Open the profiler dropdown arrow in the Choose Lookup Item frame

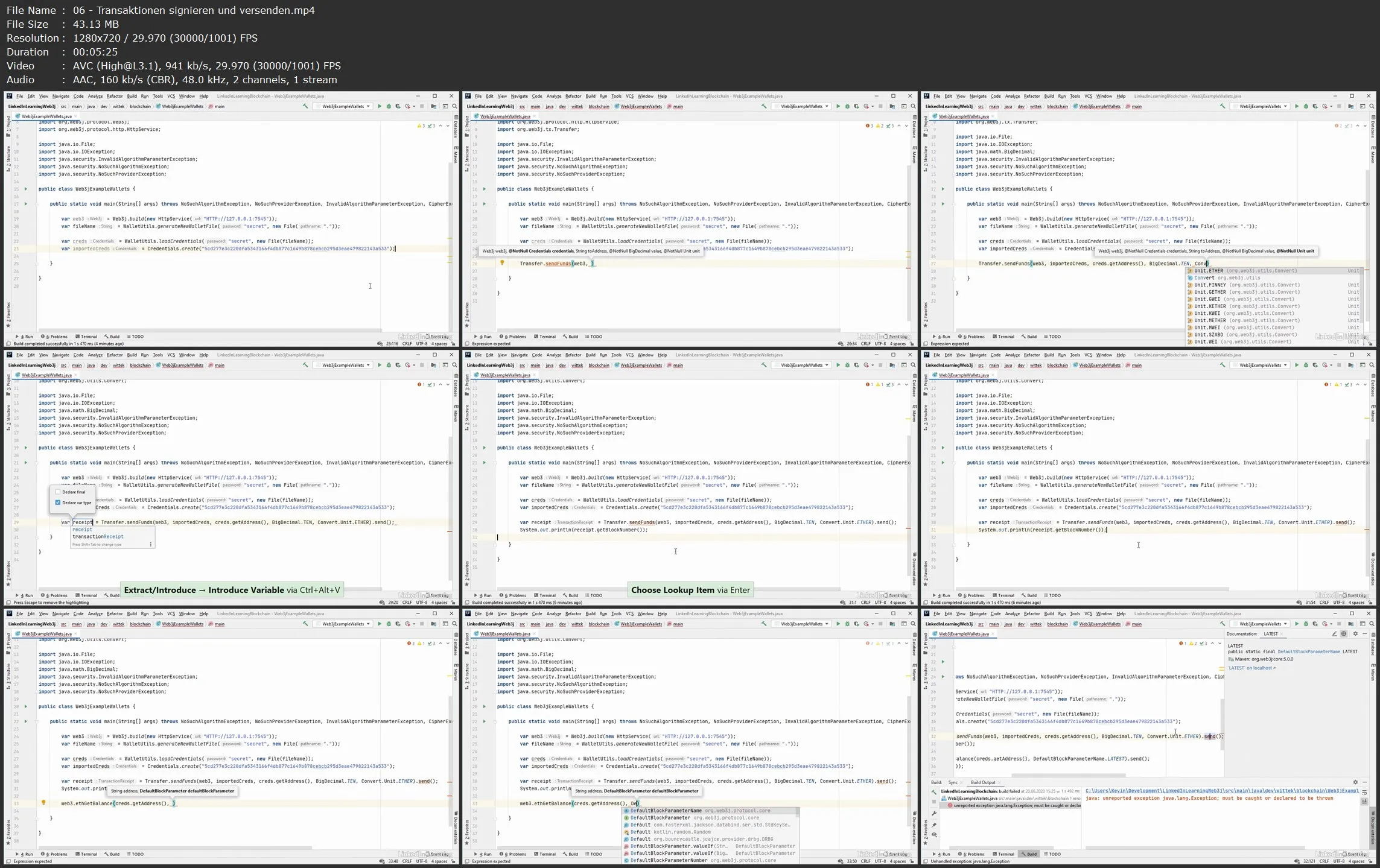pyautogui.click(x=873, y=365)
